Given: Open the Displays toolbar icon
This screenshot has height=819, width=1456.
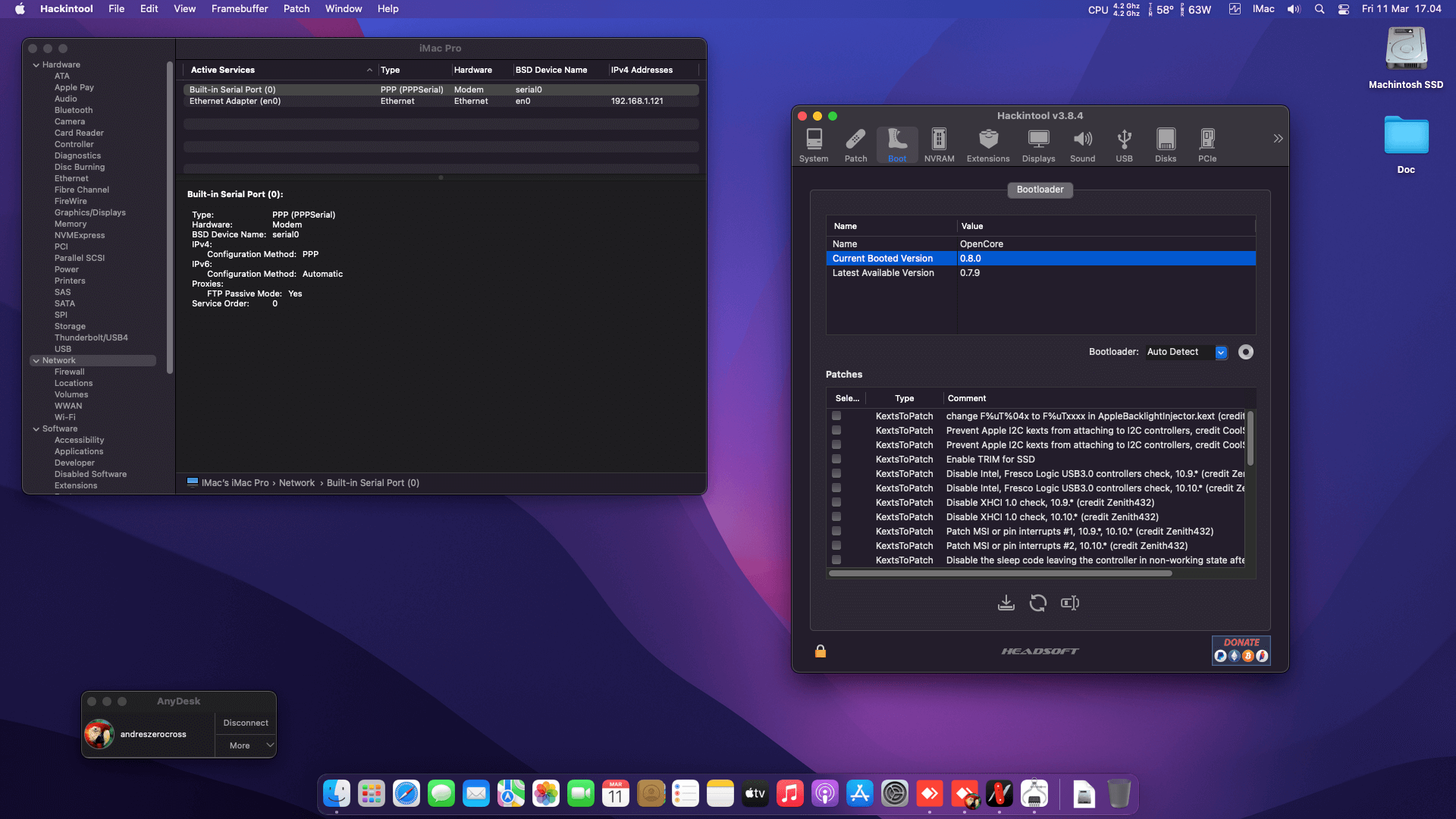Looking at the screenshot, I should tap(1038, 145).
